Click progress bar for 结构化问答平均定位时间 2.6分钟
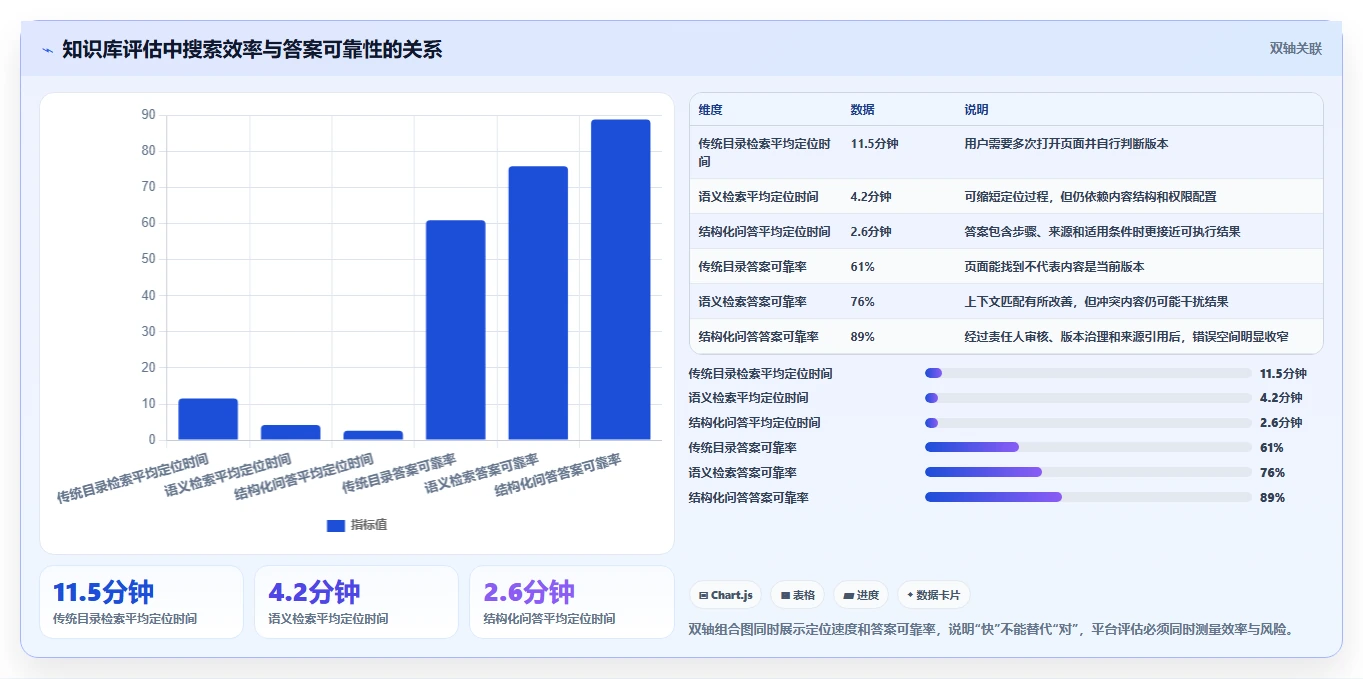Viewport: 1363px width, 679px height. coord(1088,423)
